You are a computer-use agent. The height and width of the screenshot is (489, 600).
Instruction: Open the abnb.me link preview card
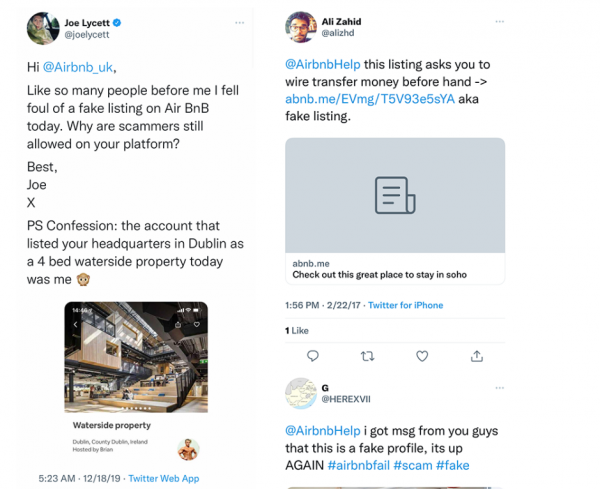[x=395, y=210]
